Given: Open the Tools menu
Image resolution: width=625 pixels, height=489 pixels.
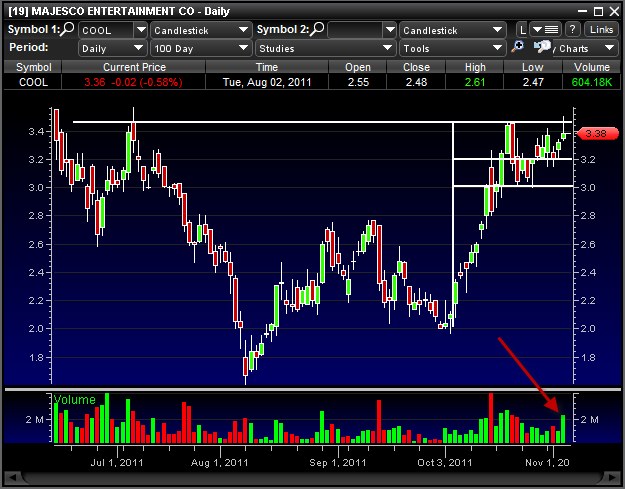Looking at the screenshot, I should click(x=452, y=47).
